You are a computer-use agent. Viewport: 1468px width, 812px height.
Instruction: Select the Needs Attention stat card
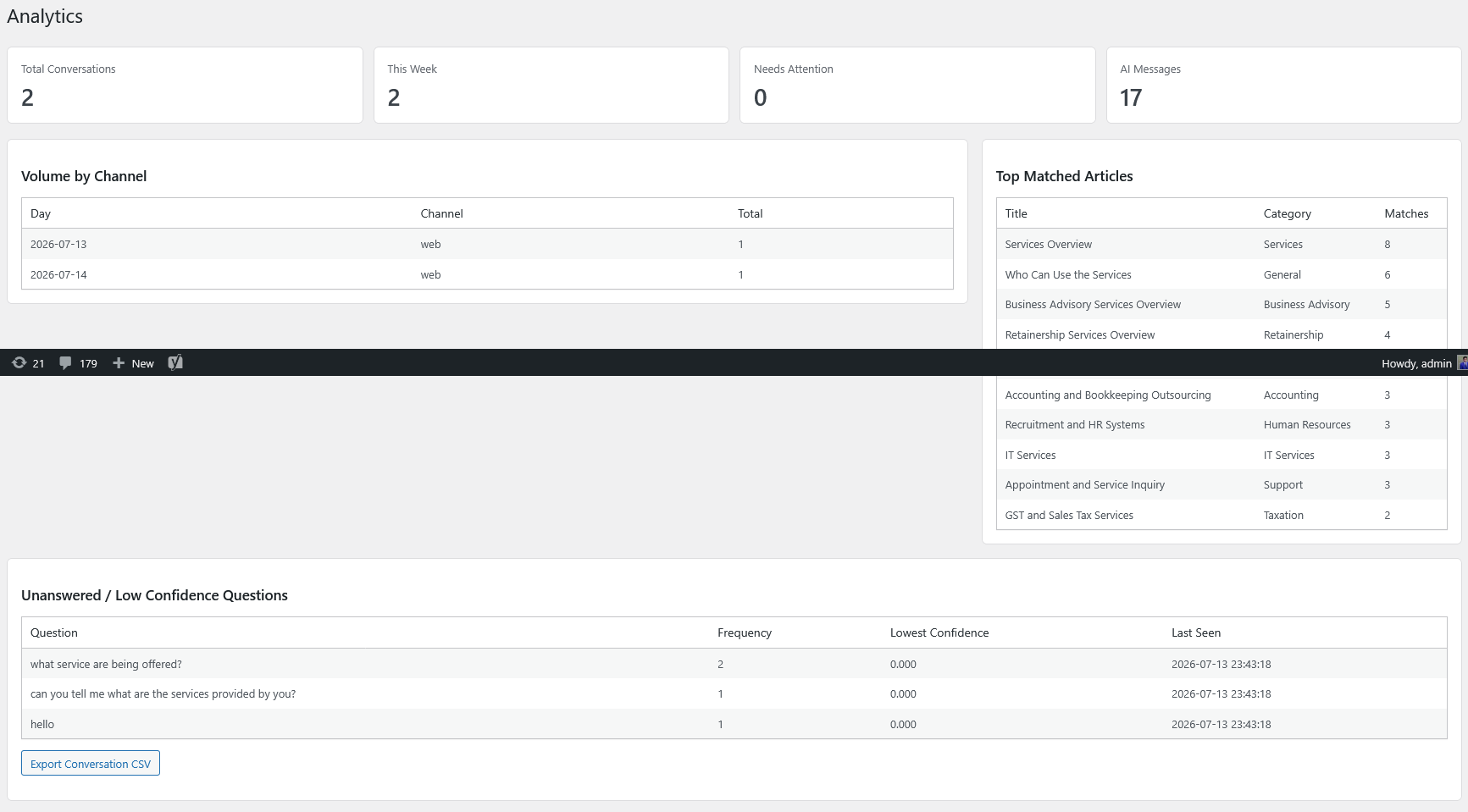pos(917,85)
